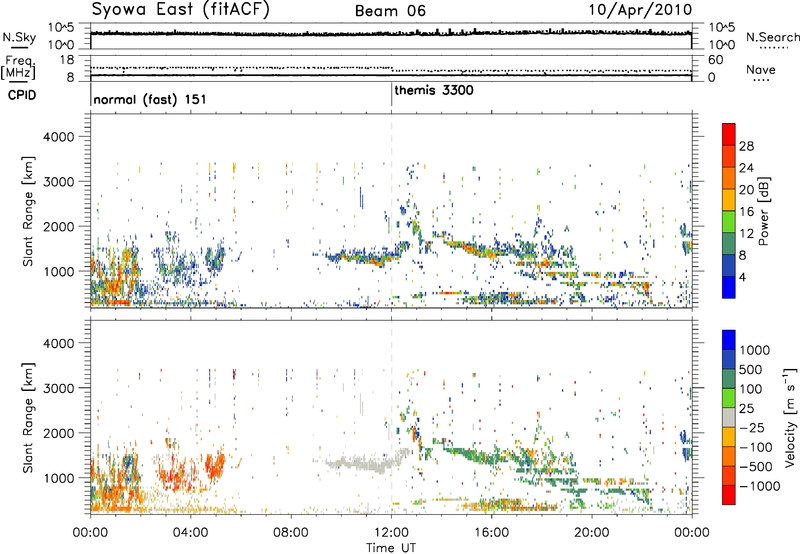Click the red bottom segment of Velocity colorbar
The image size is (800, 554).
coord(729,495)
